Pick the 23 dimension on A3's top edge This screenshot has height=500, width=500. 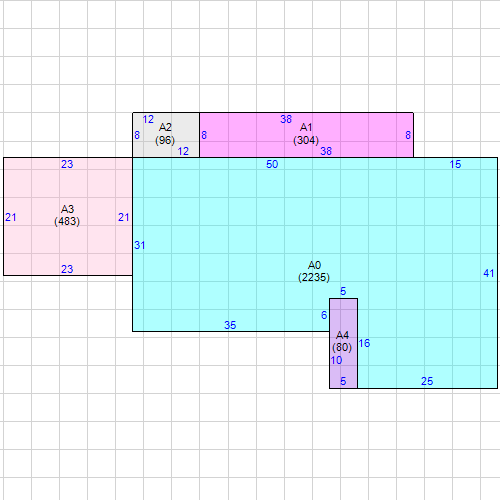click(67, 164)
